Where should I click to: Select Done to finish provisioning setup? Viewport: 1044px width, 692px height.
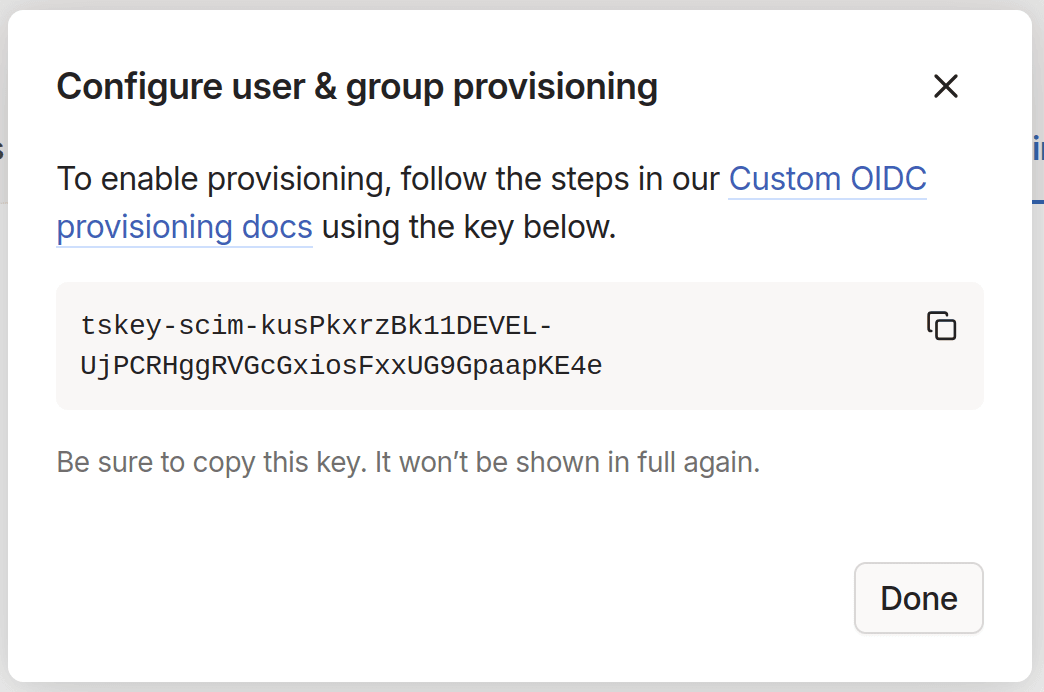[x=918, y=597]
